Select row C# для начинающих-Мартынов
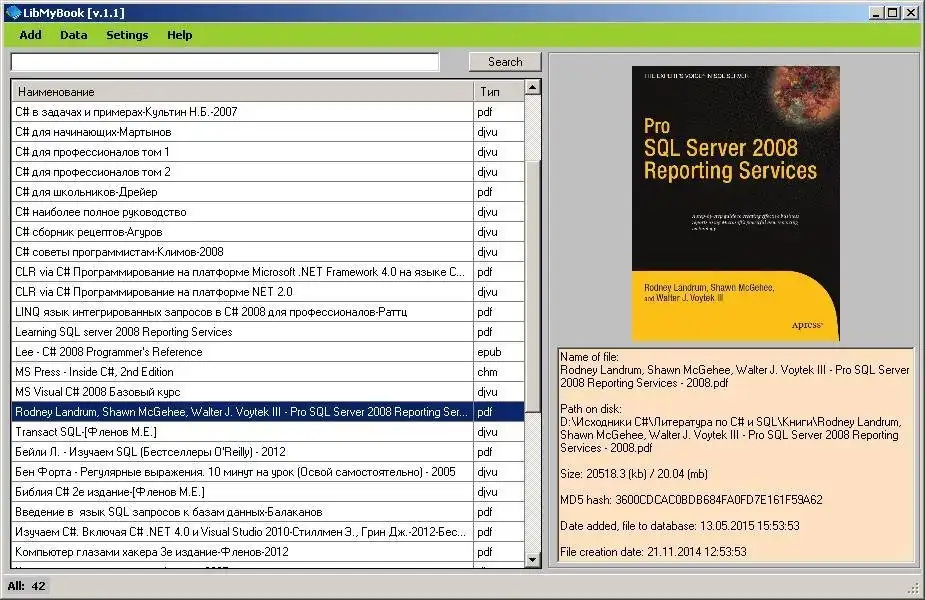 pos(268,132)
